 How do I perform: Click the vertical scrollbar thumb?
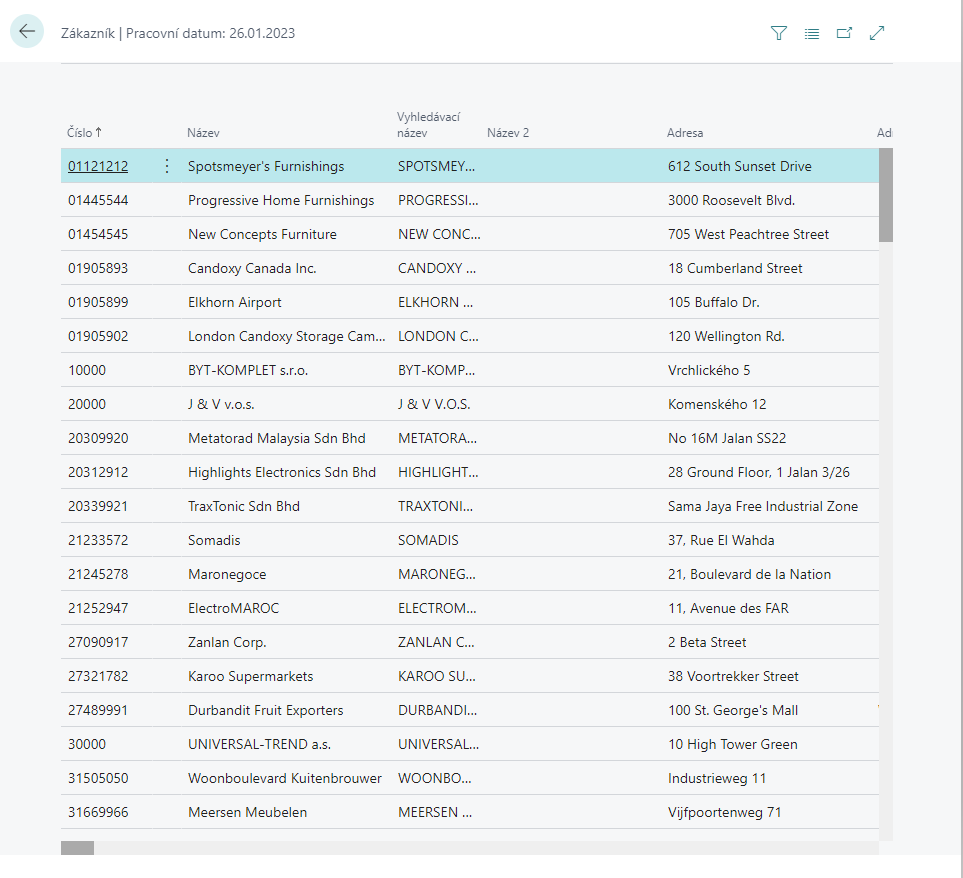(885, 195)
